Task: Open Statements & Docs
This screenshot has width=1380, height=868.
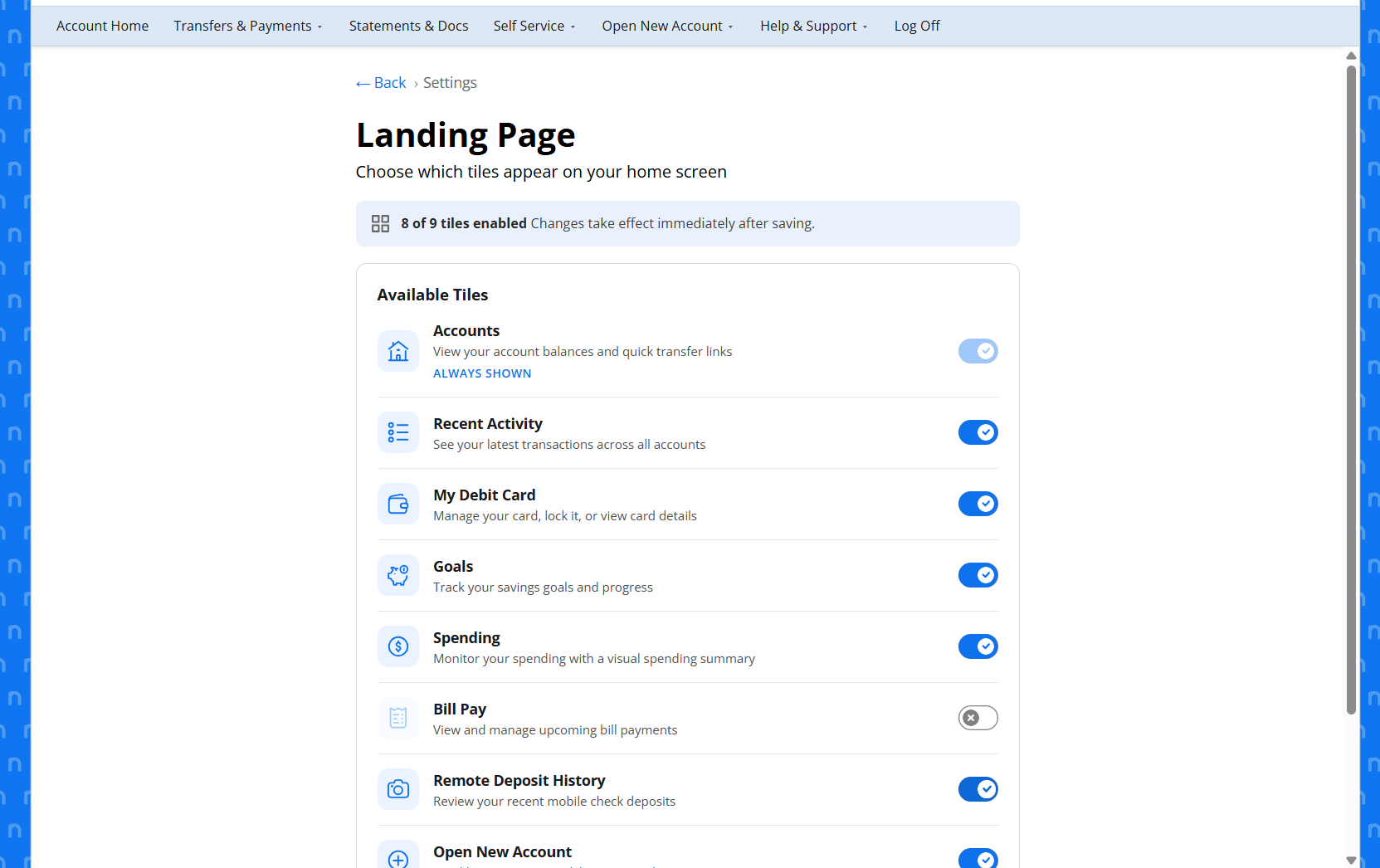Action: pyautogui.click(x=408, y=26)
